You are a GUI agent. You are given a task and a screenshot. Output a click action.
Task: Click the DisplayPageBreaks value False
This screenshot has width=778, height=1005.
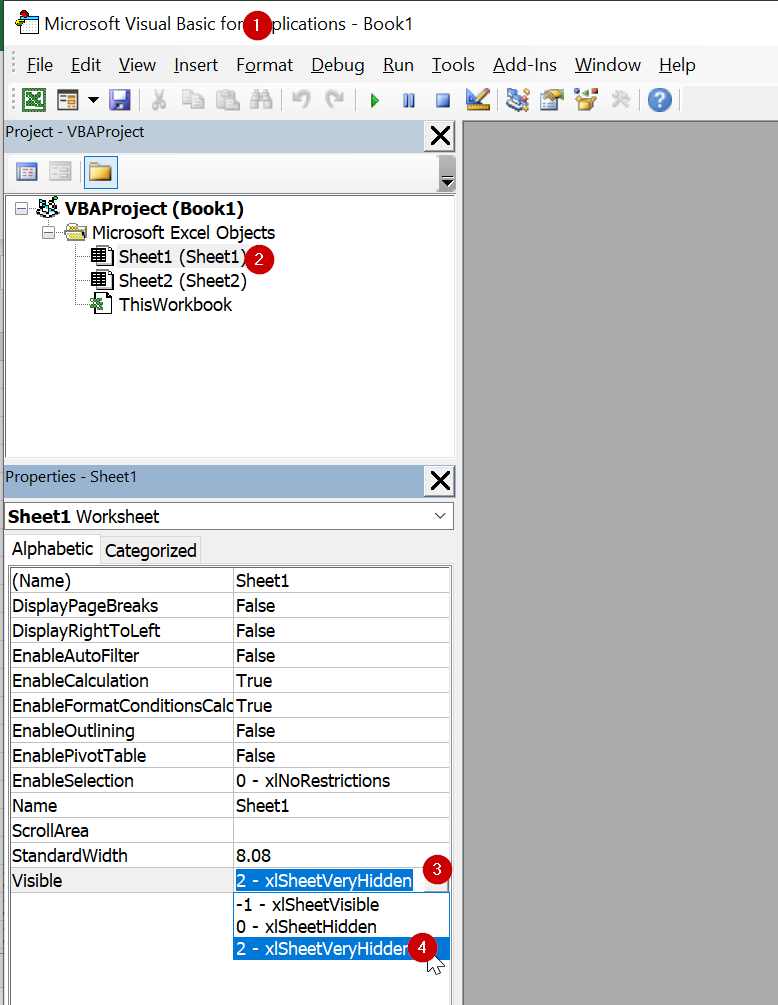341,606
